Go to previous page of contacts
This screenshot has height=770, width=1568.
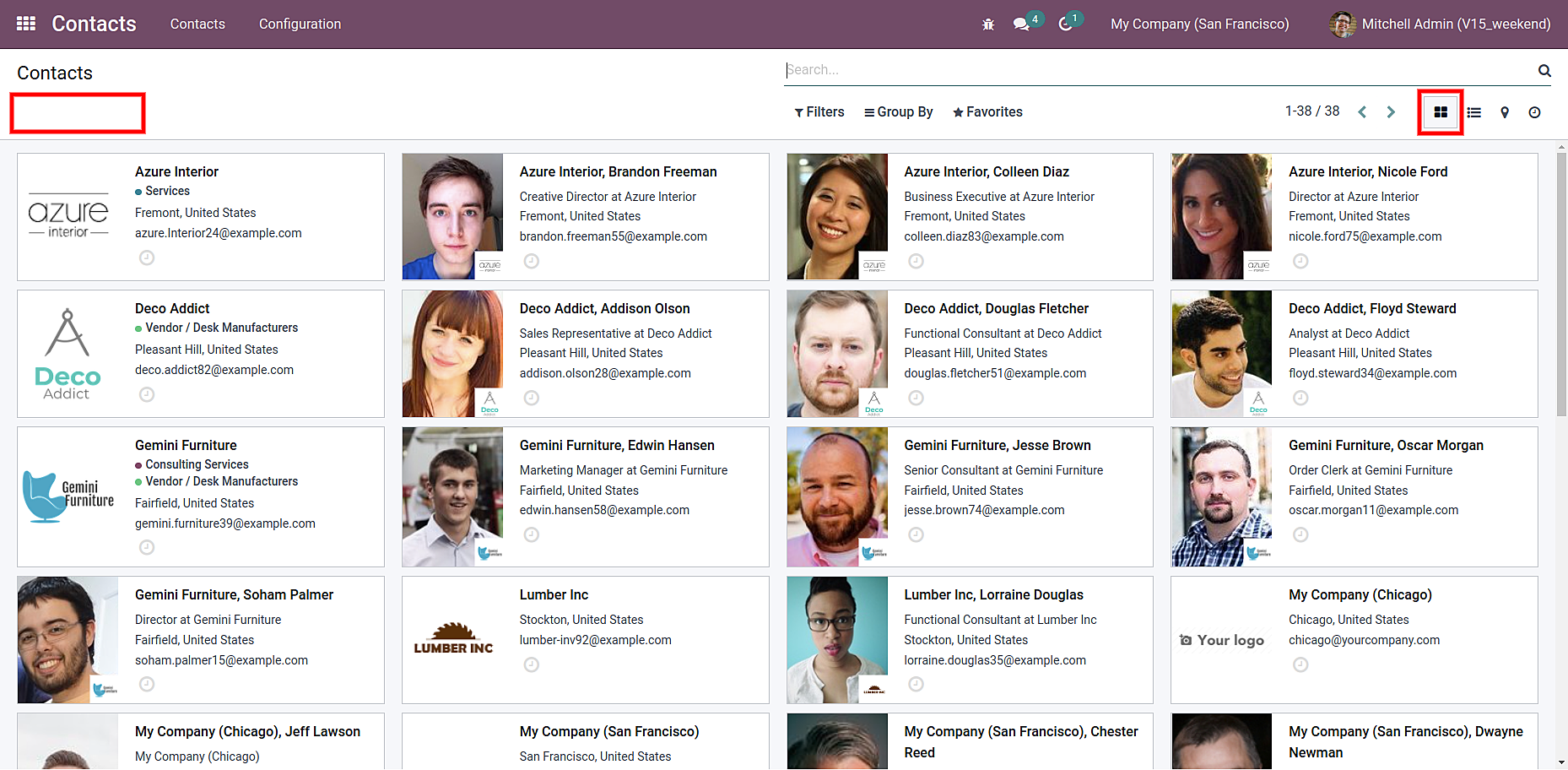coord(1362,112)
